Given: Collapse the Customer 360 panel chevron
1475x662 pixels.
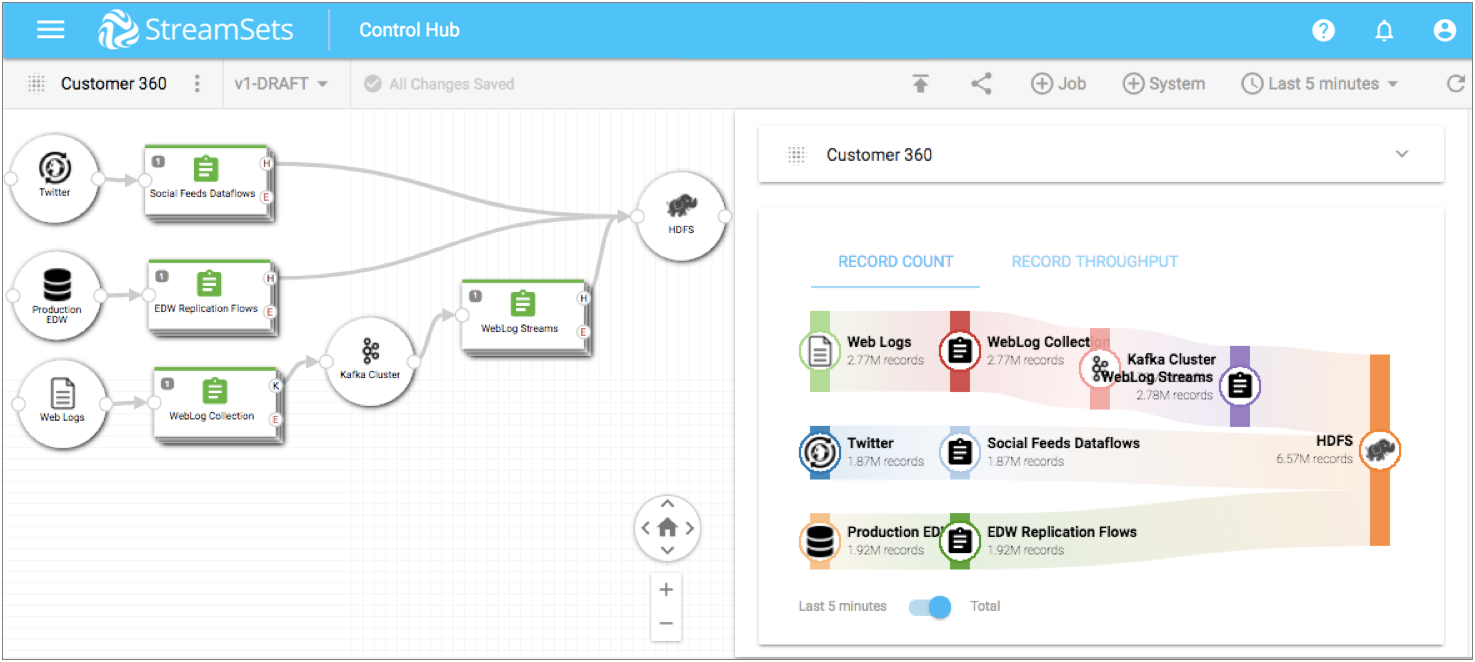Looking at the screenshot, I should [1402, 154].
